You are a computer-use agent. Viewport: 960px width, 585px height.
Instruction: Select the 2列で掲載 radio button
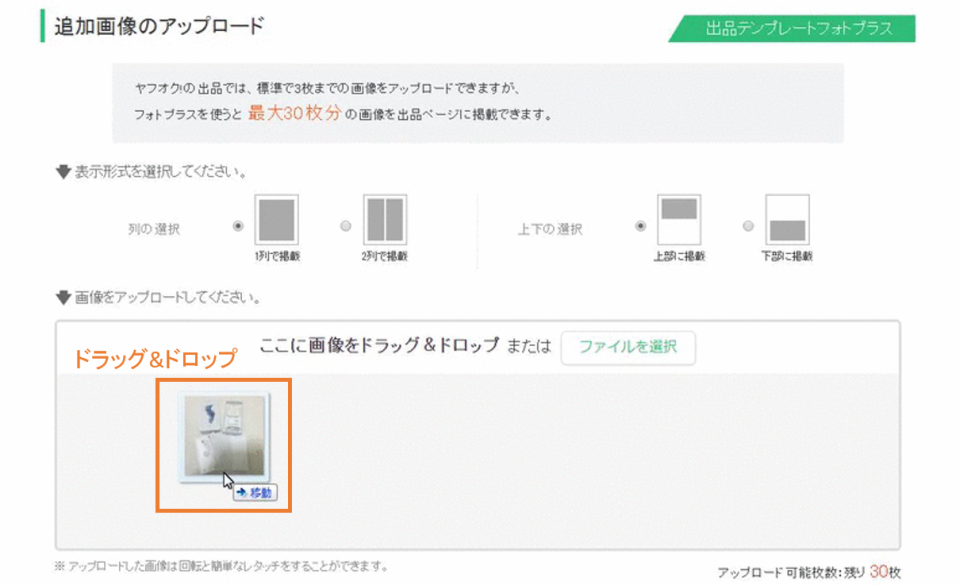click(346, 224)
